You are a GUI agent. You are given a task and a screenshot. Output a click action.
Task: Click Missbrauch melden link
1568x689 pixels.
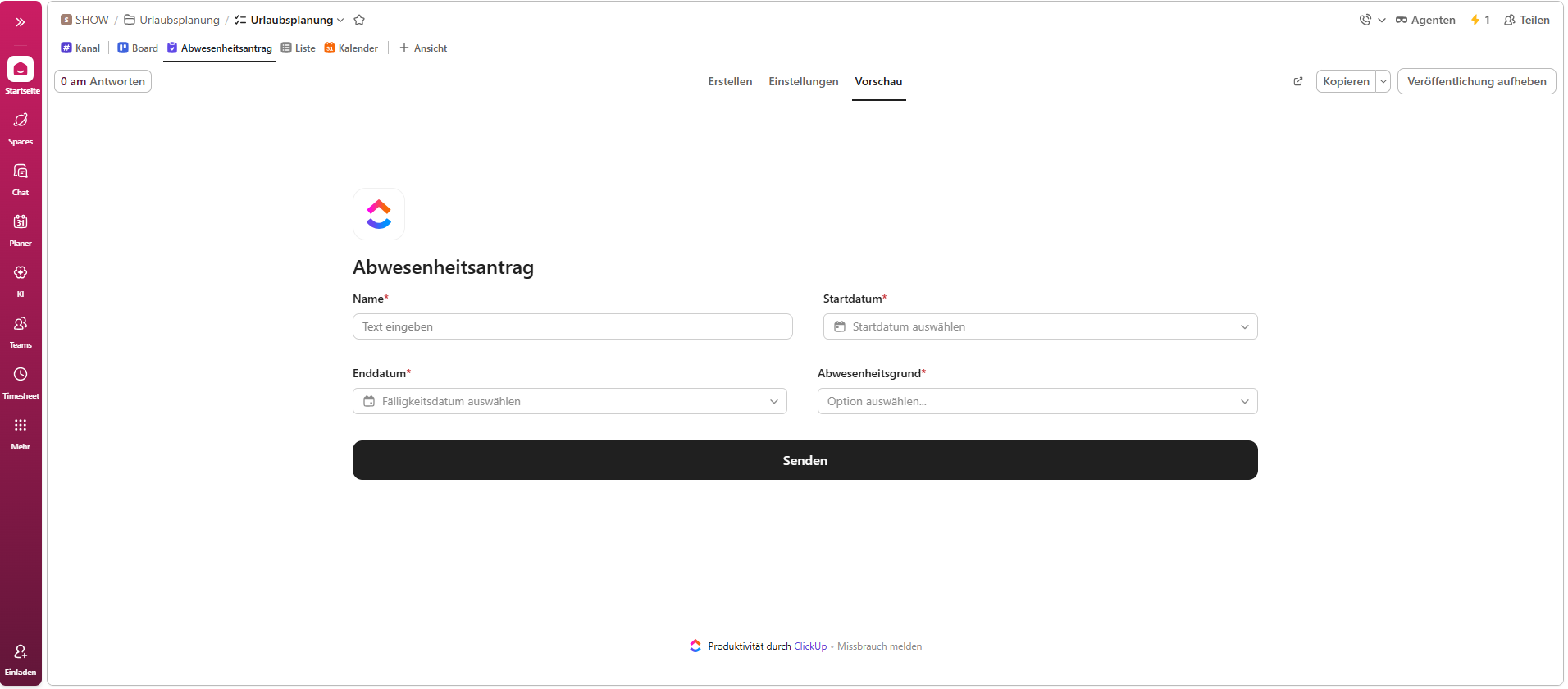tap(879, 646)
